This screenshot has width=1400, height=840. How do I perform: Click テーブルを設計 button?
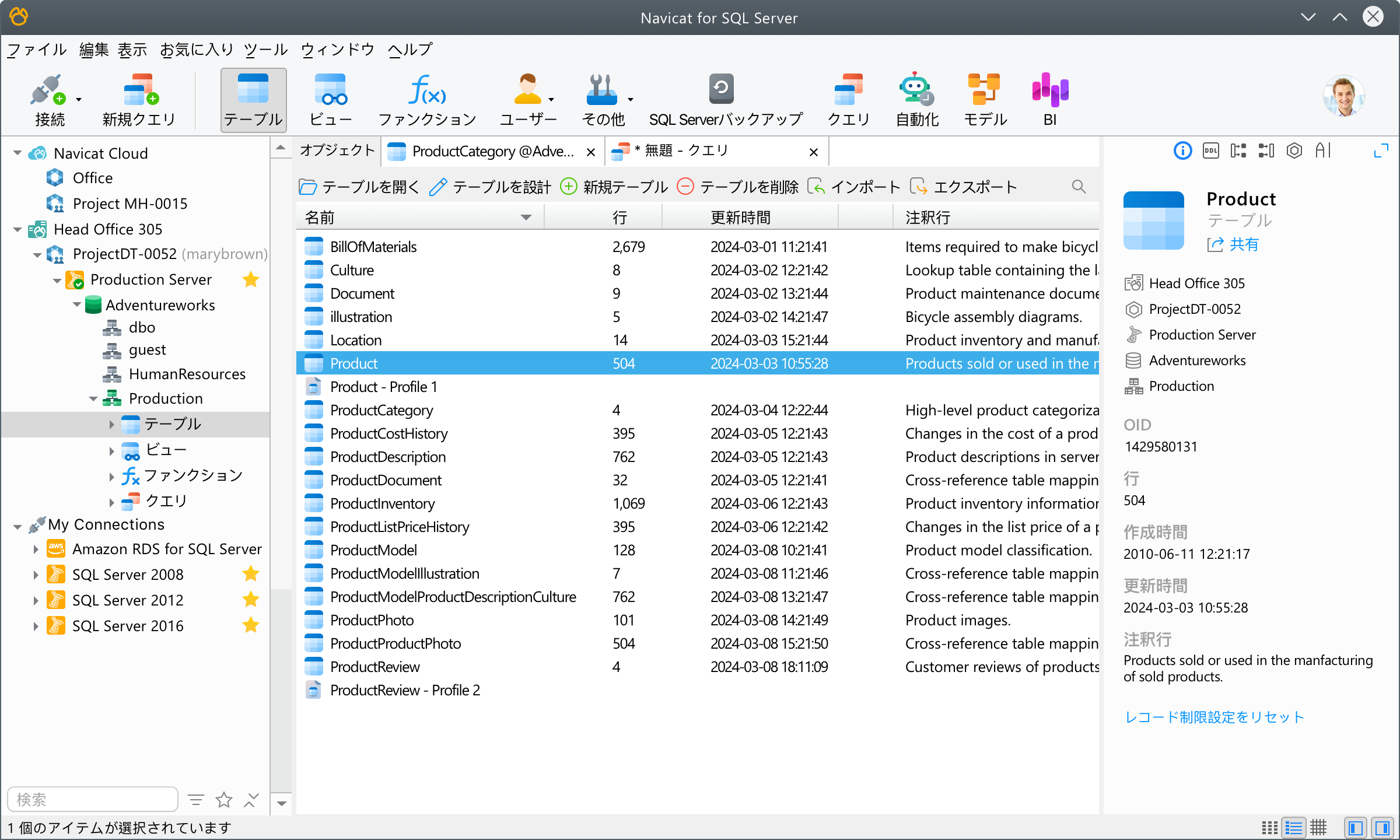point(490,187)
